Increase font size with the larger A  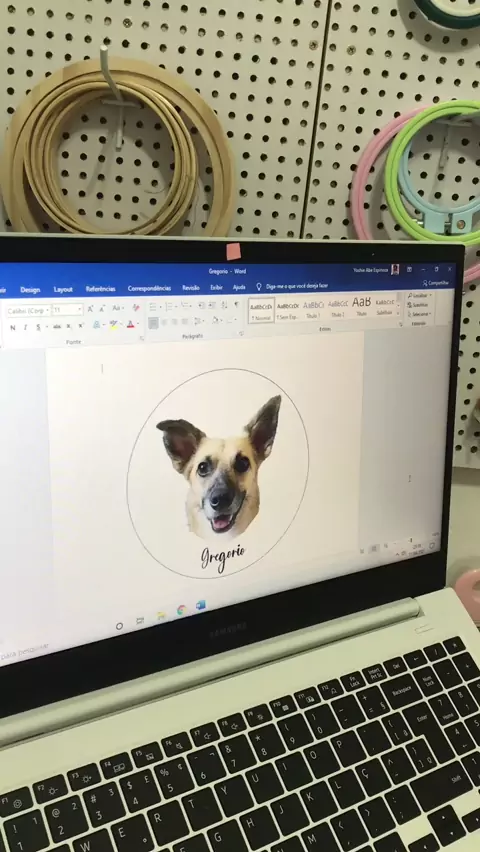point(90,309)
